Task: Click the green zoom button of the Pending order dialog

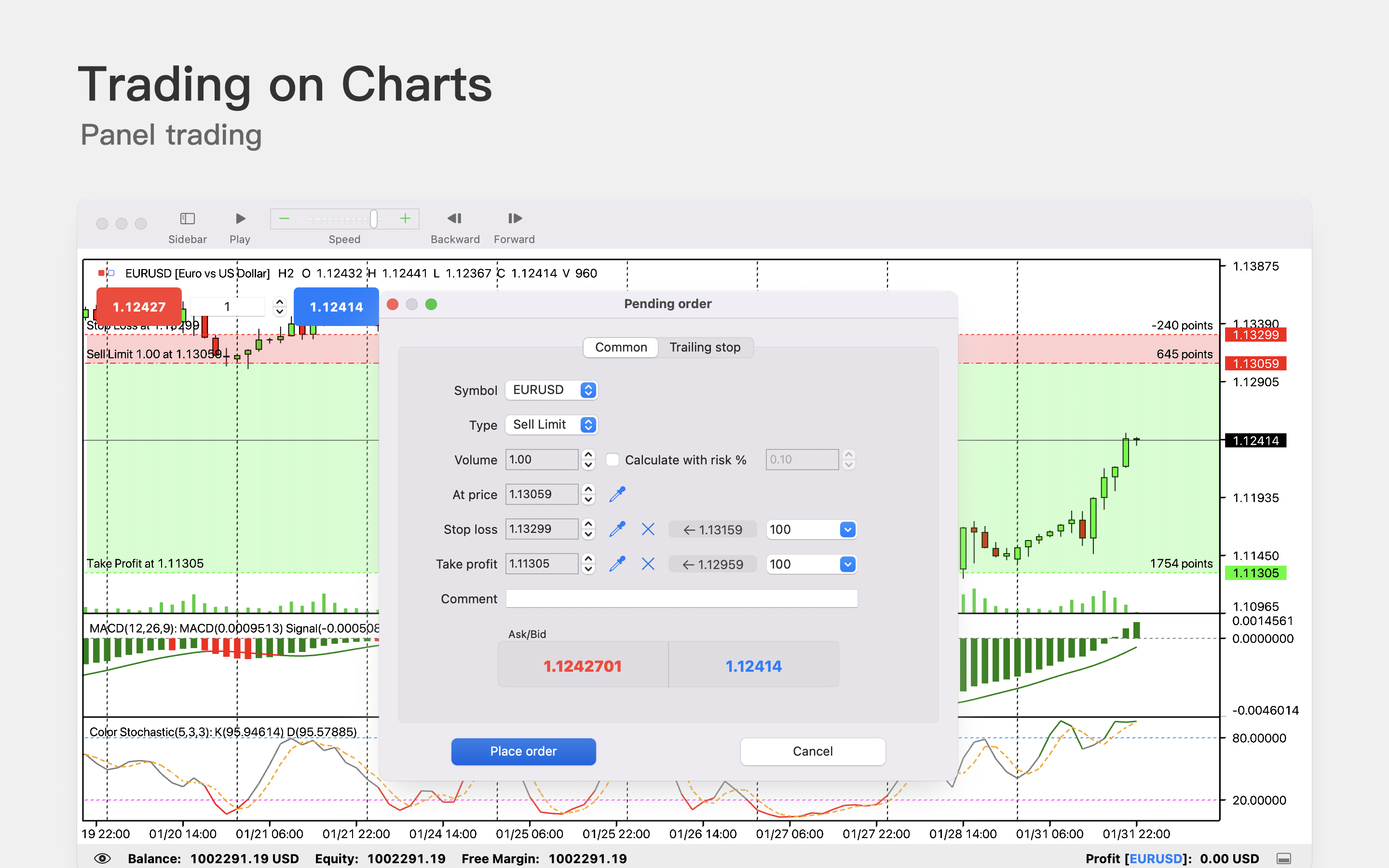Action: click(431, 304)
